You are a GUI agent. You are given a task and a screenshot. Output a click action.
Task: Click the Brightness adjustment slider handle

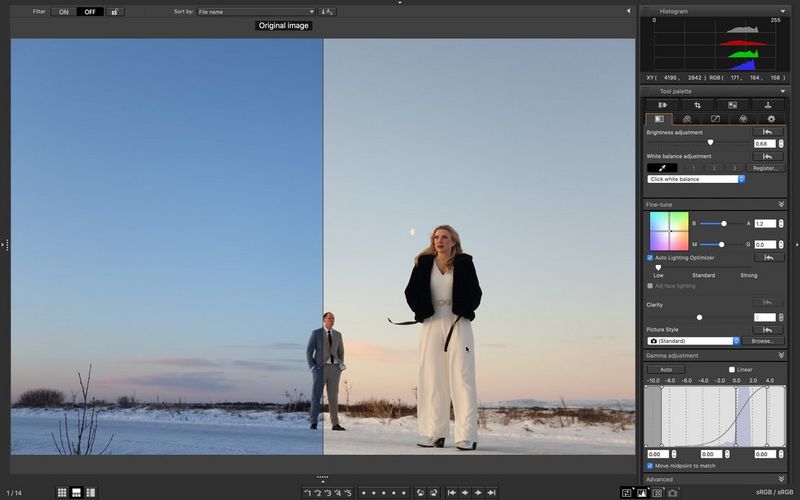point(710,143)
